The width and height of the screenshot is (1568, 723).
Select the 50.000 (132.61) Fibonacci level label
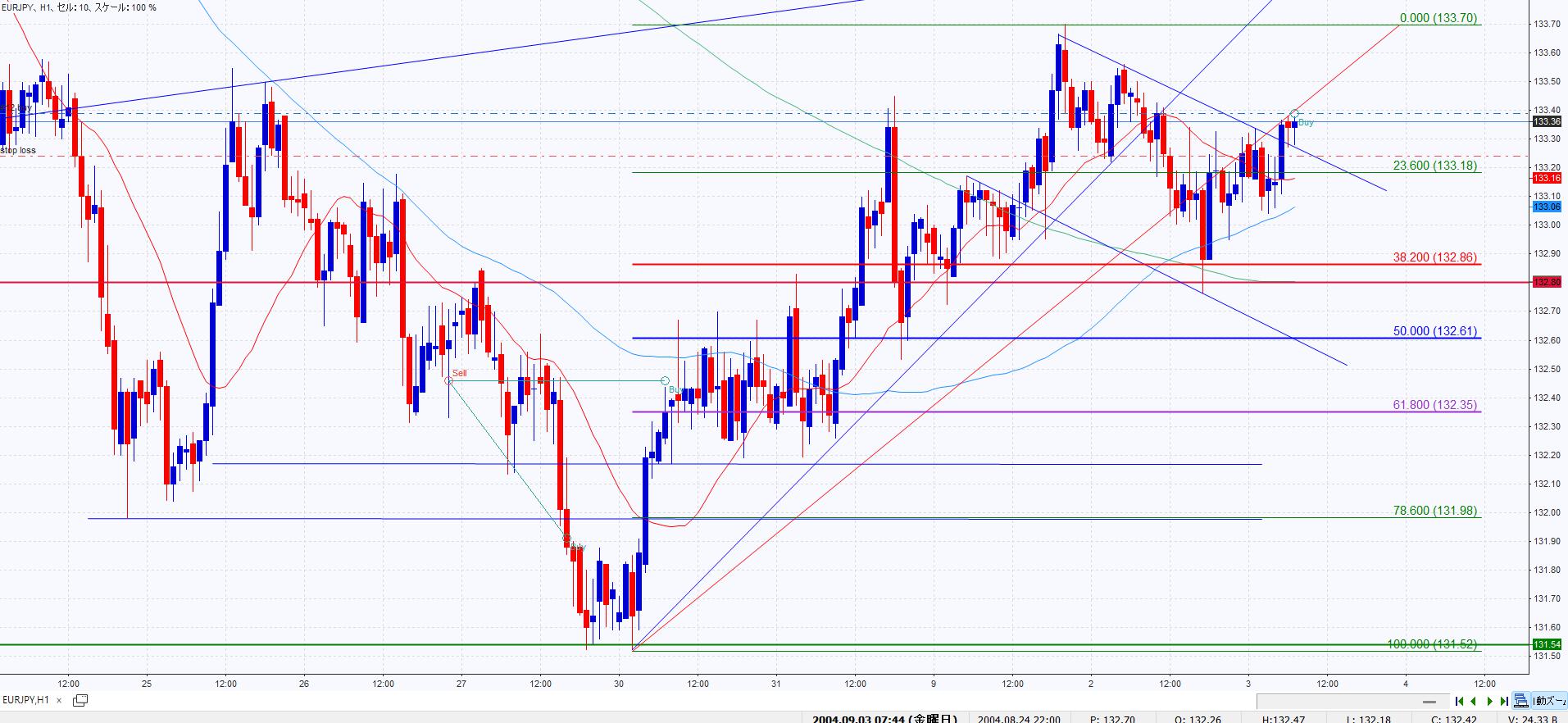(1434, 331)
